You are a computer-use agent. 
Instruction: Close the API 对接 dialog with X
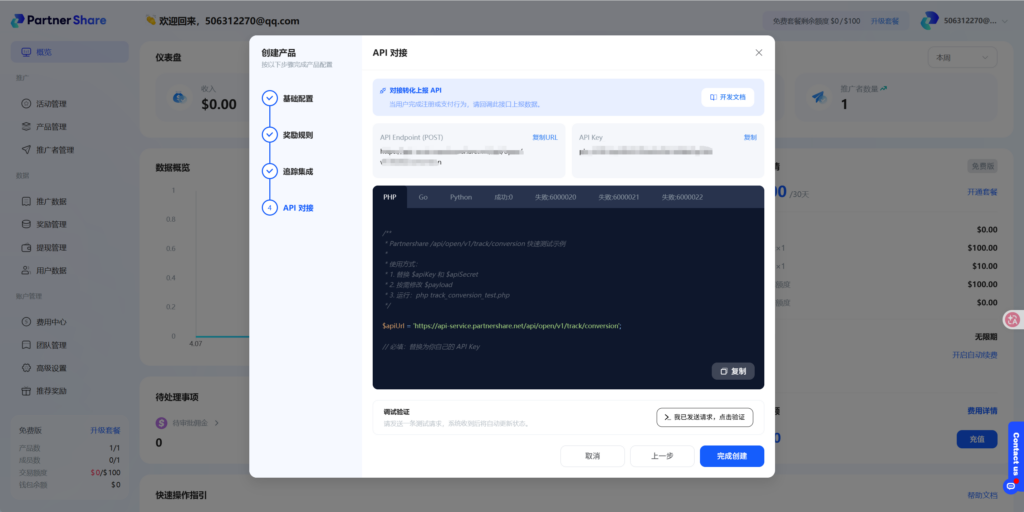pyautogui.click(x=757, y=52)
